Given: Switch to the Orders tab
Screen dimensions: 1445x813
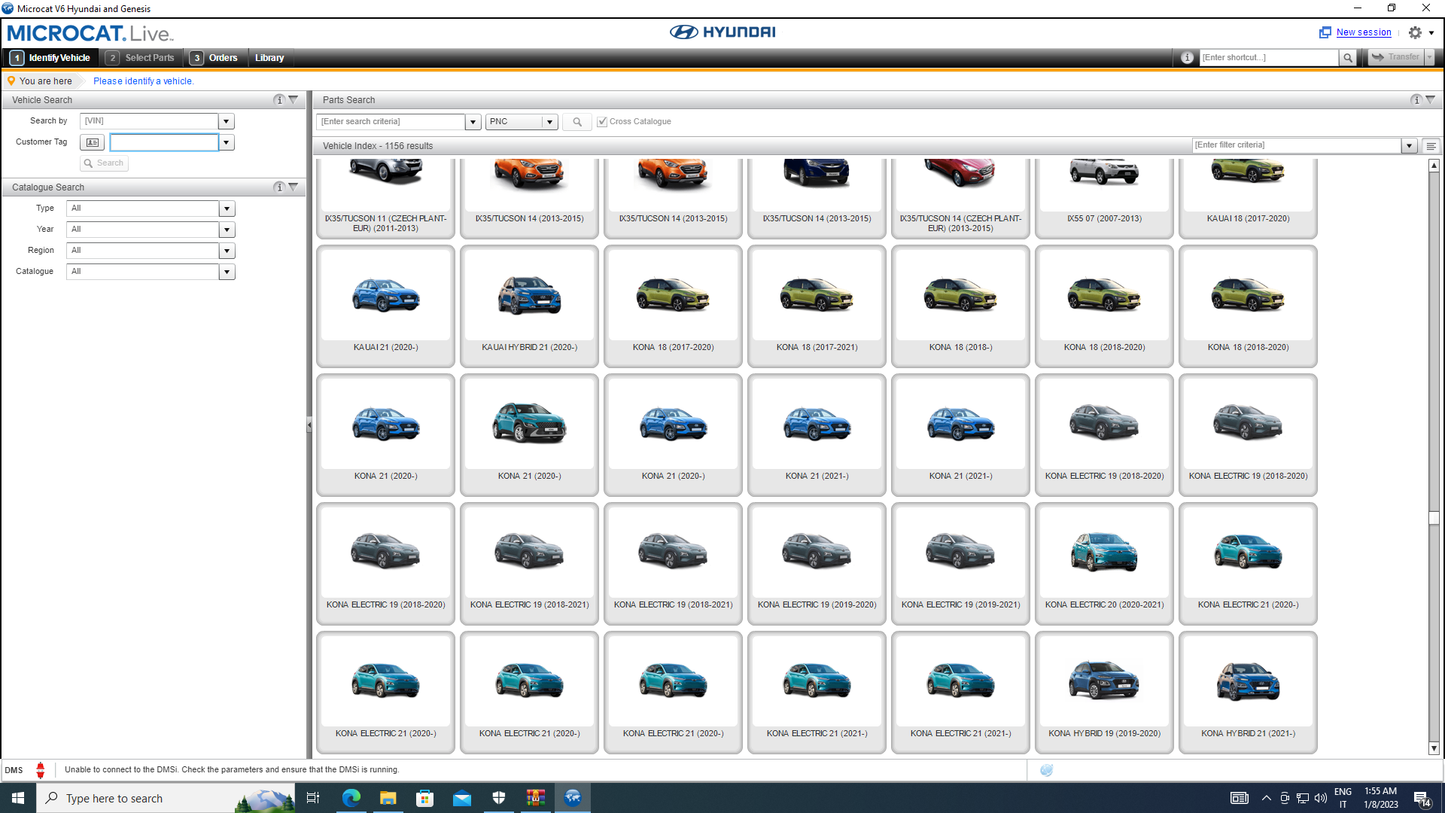Looking at the screenshot, I should coord(214,58).
